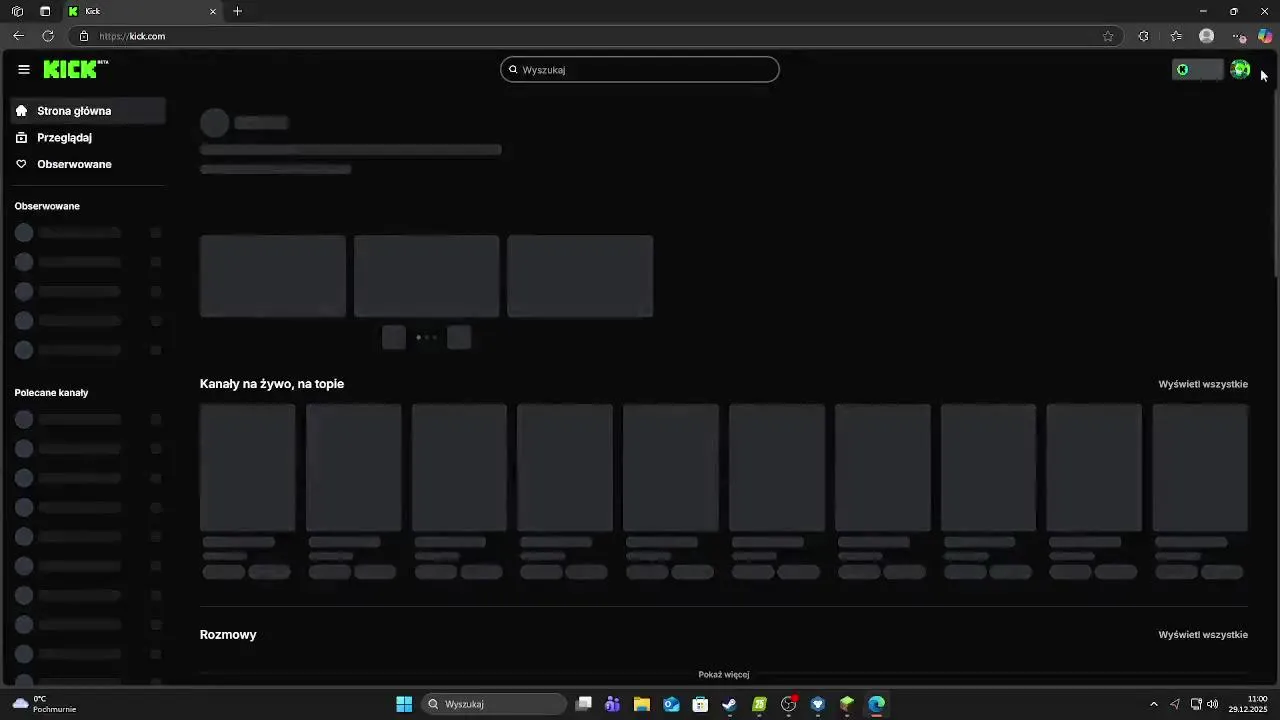
Task: Switch to the Kick browser tab
Action: point(143,11)
